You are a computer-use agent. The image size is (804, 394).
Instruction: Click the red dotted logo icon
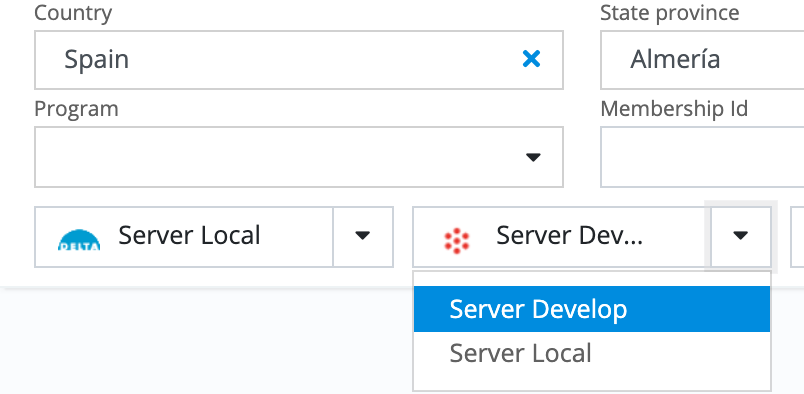456,241
